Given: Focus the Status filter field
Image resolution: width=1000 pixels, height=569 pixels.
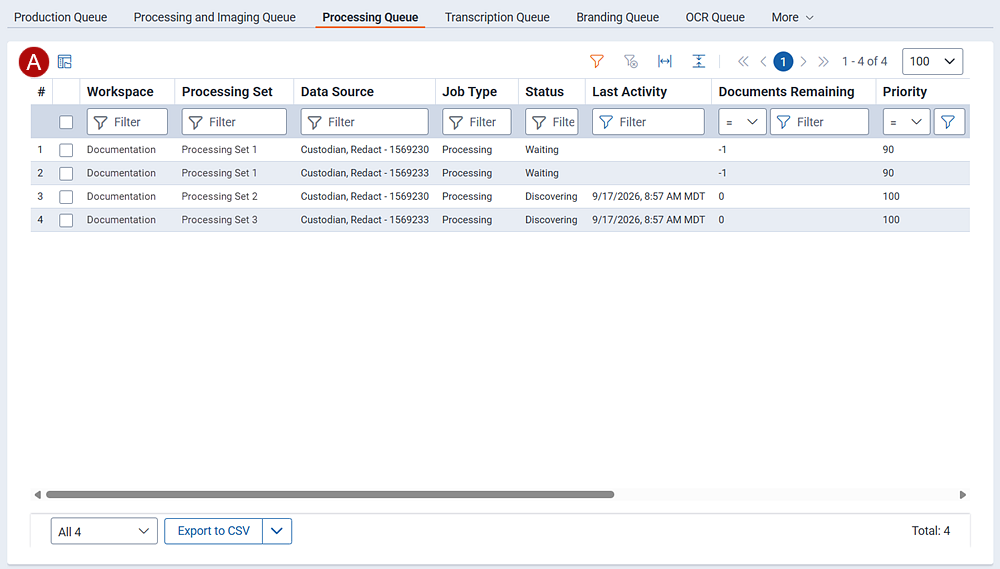Looking at the screenshot, I should (x=552, y=122).
